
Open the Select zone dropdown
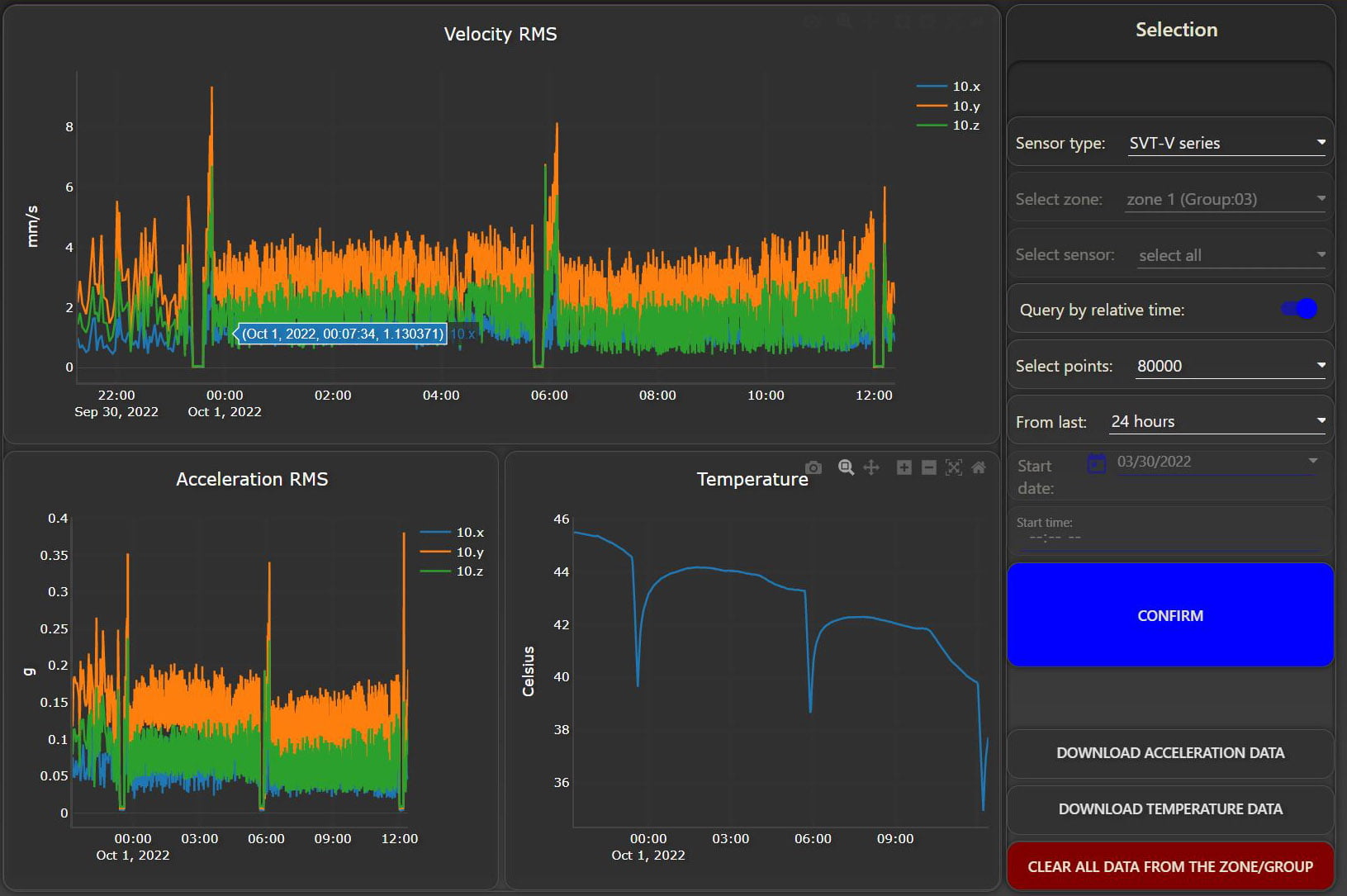(1226, 199)
